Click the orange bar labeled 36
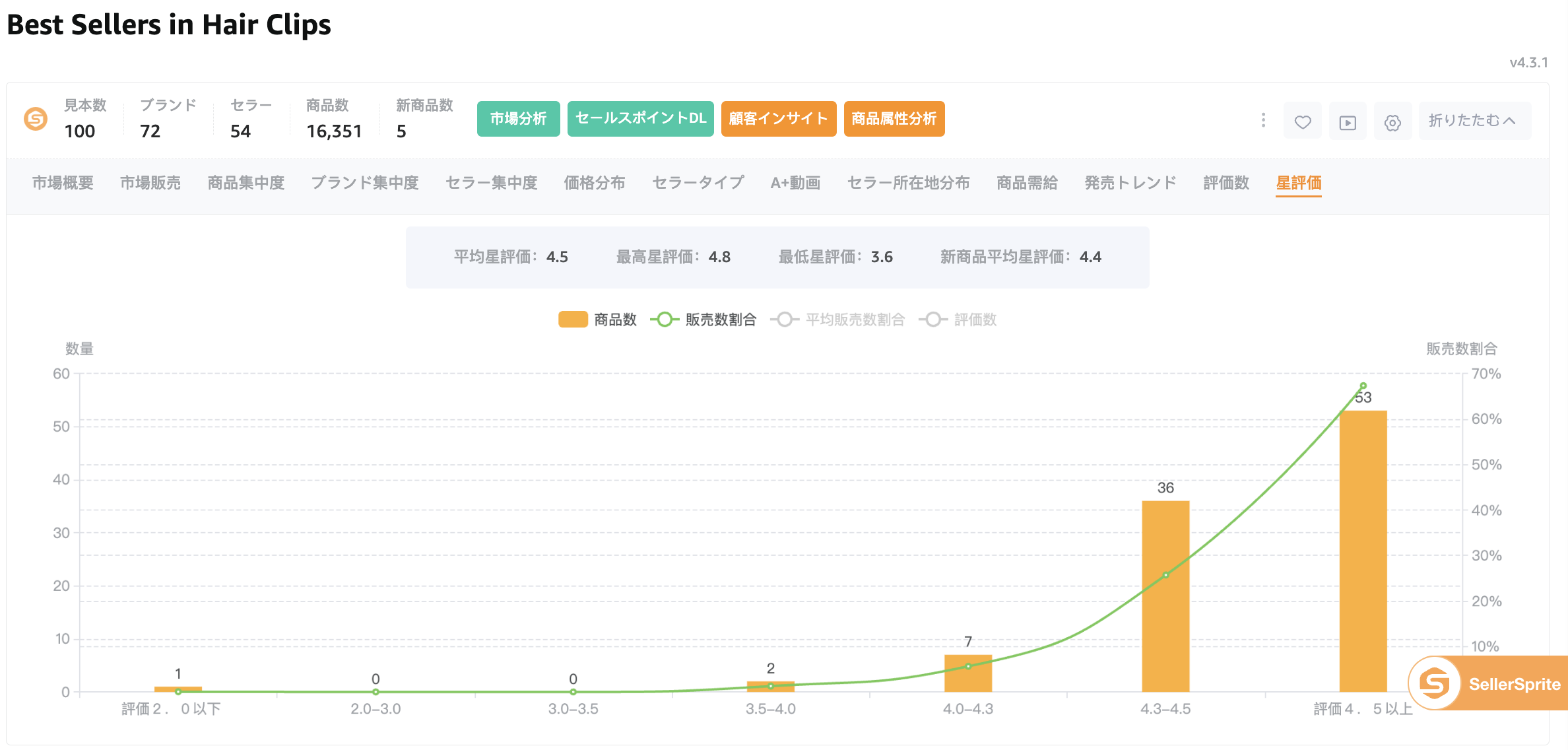 coord(1165,596)
